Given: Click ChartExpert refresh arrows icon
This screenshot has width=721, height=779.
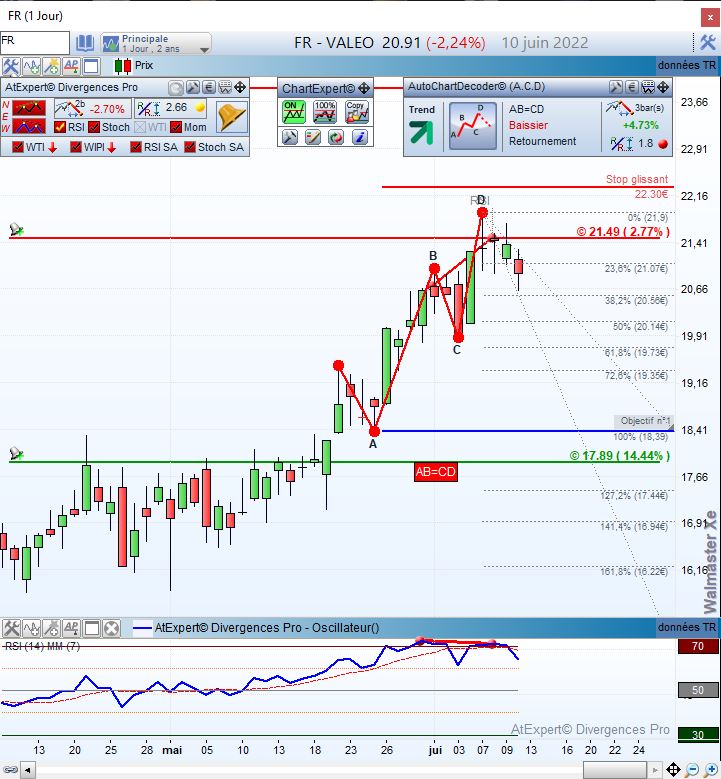Looking at the screenshot, I should point(336,137).
